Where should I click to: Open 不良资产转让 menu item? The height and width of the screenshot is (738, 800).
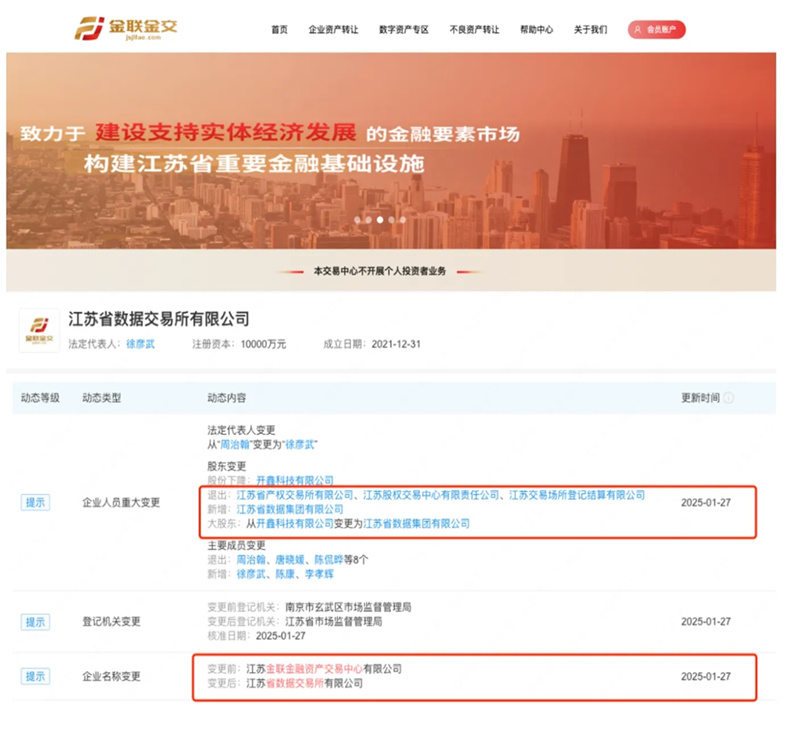coord(474,30)
